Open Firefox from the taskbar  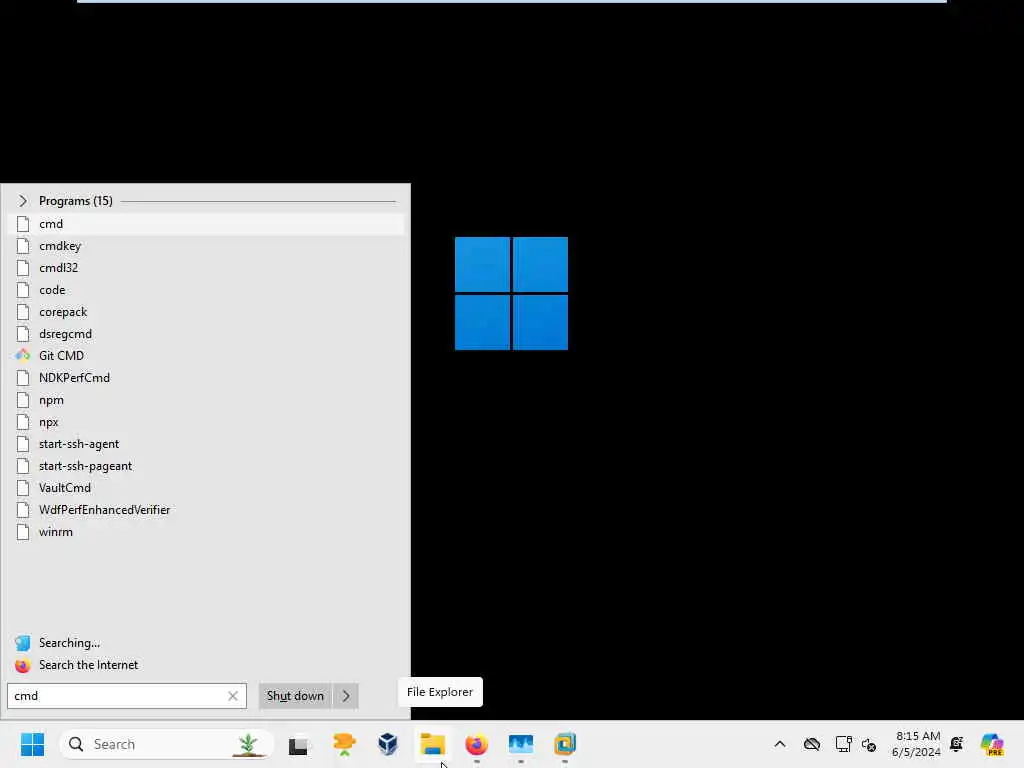click(x=477, y=744)
